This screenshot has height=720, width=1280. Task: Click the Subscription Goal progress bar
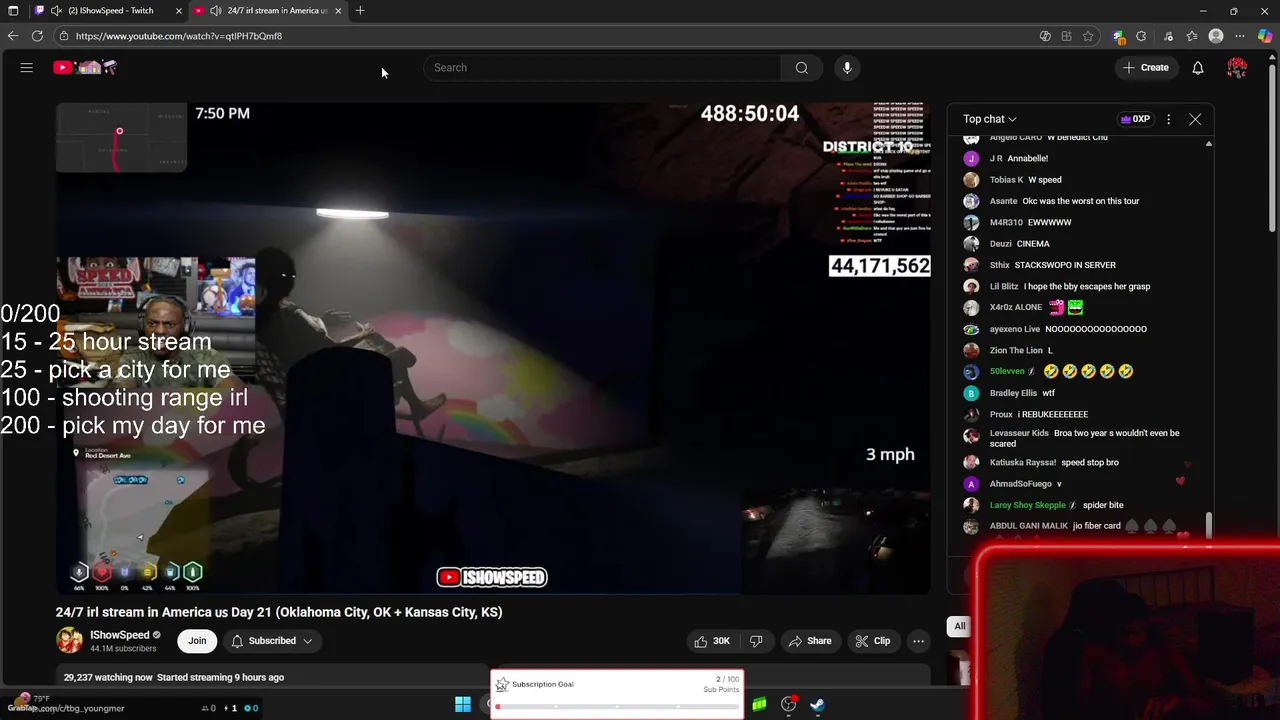pyautogui.click(x=617, y=707)
